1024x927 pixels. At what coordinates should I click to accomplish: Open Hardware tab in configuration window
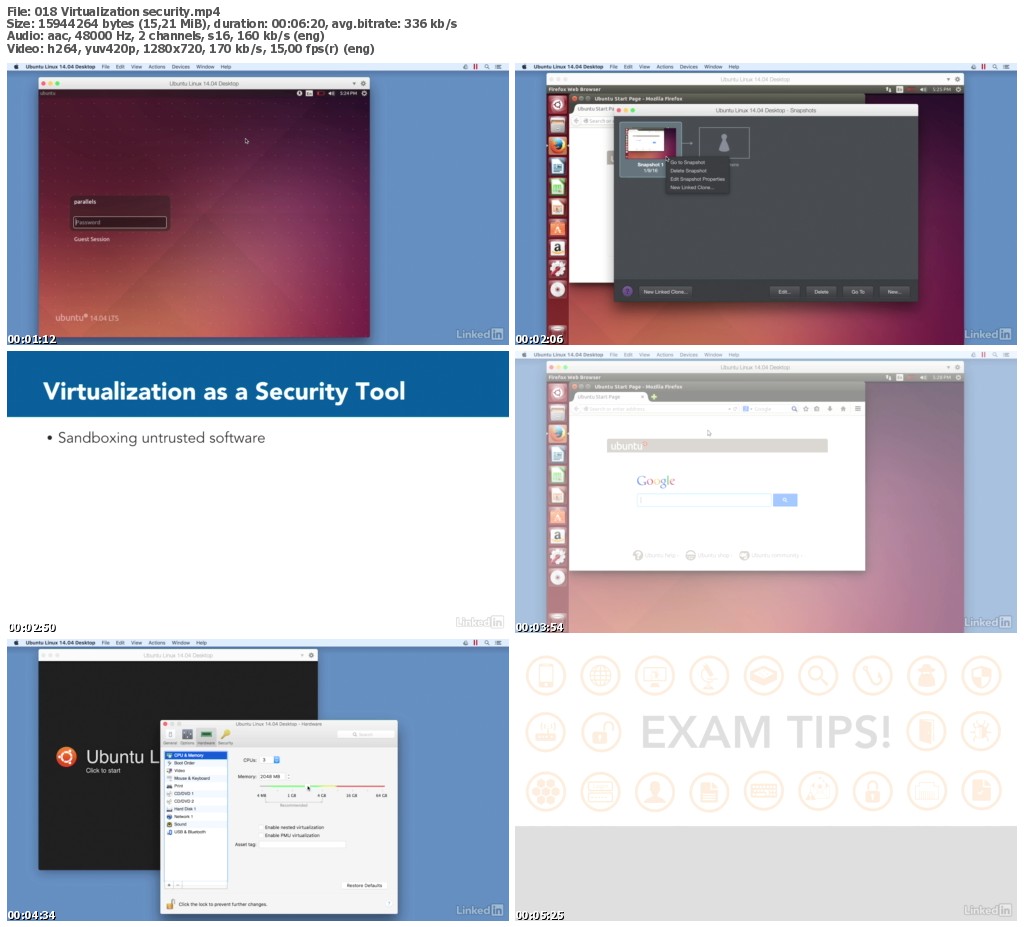206,736
